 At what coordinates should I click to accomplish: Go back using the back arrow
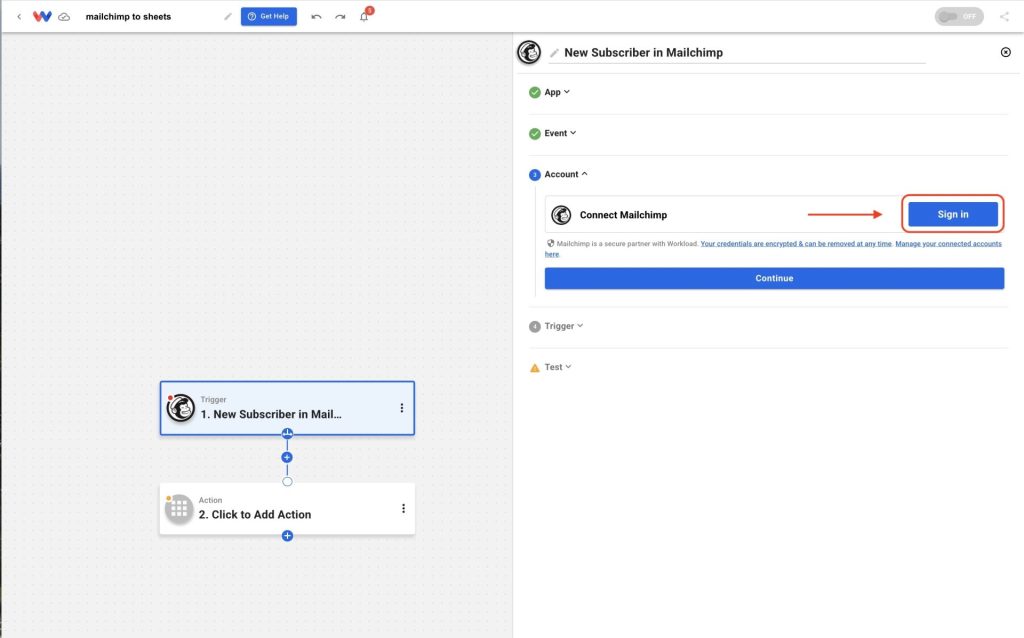coord(19,17)
